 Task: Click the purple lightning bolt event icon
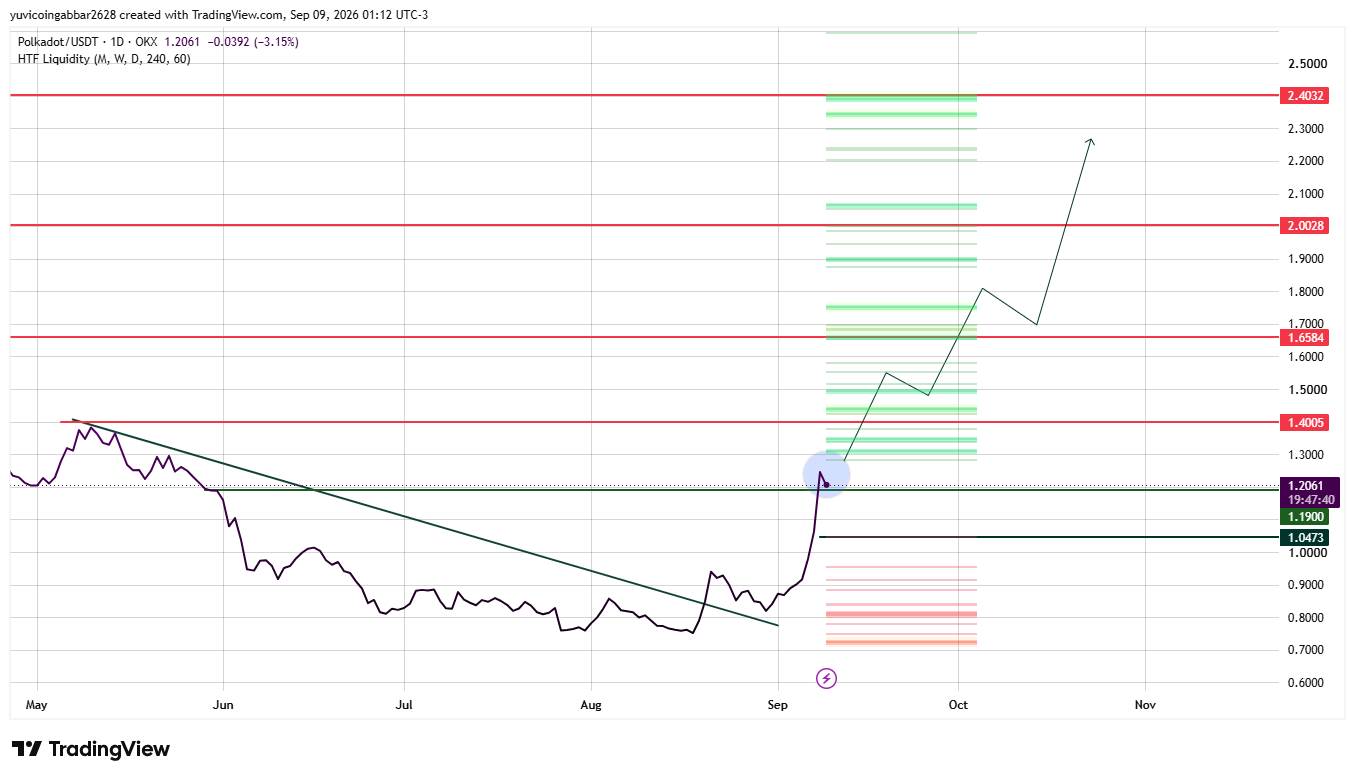click(x=827, y=679)
